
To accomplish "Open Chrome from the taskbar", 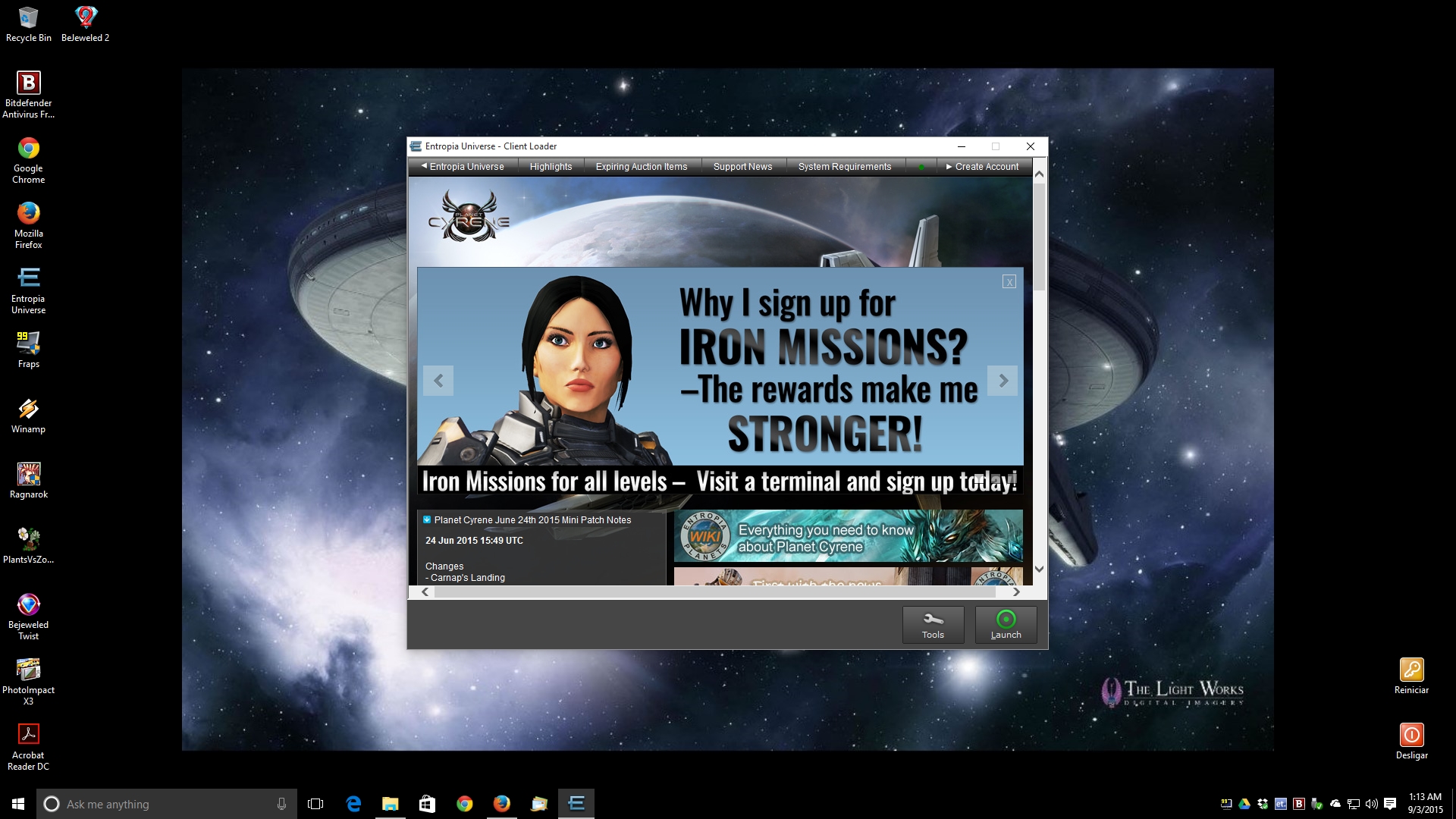I will [x=464, y=804].
